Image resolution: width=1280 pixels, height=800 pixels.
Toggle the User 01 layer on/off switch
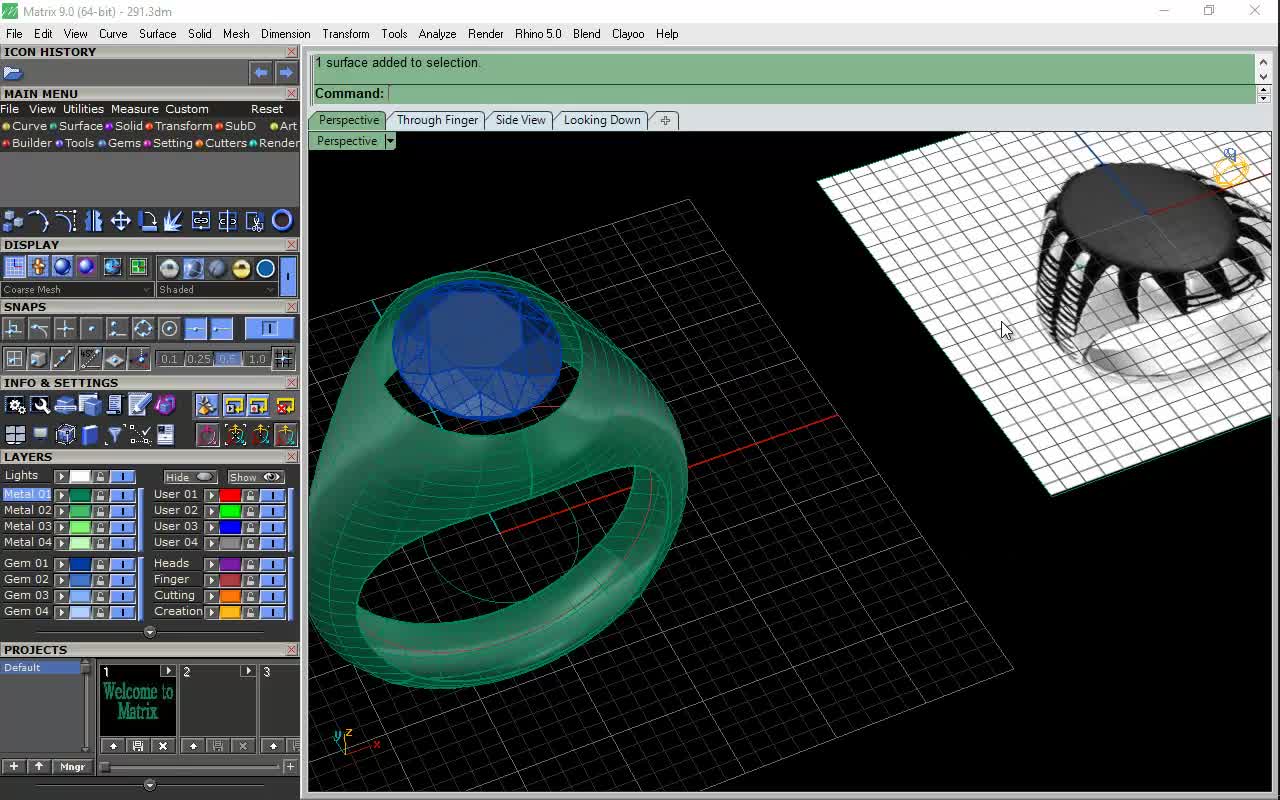(x=272, y=495)
